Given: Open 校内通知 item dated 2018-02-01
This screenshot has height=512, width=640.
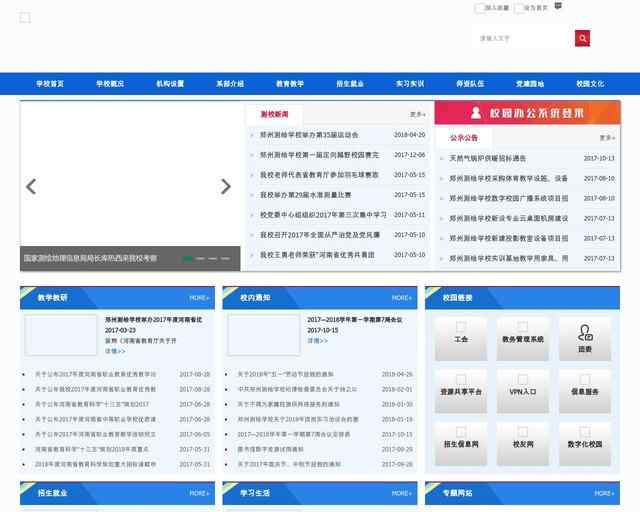Looking at the screenshot, I should [x=297, y=389].
